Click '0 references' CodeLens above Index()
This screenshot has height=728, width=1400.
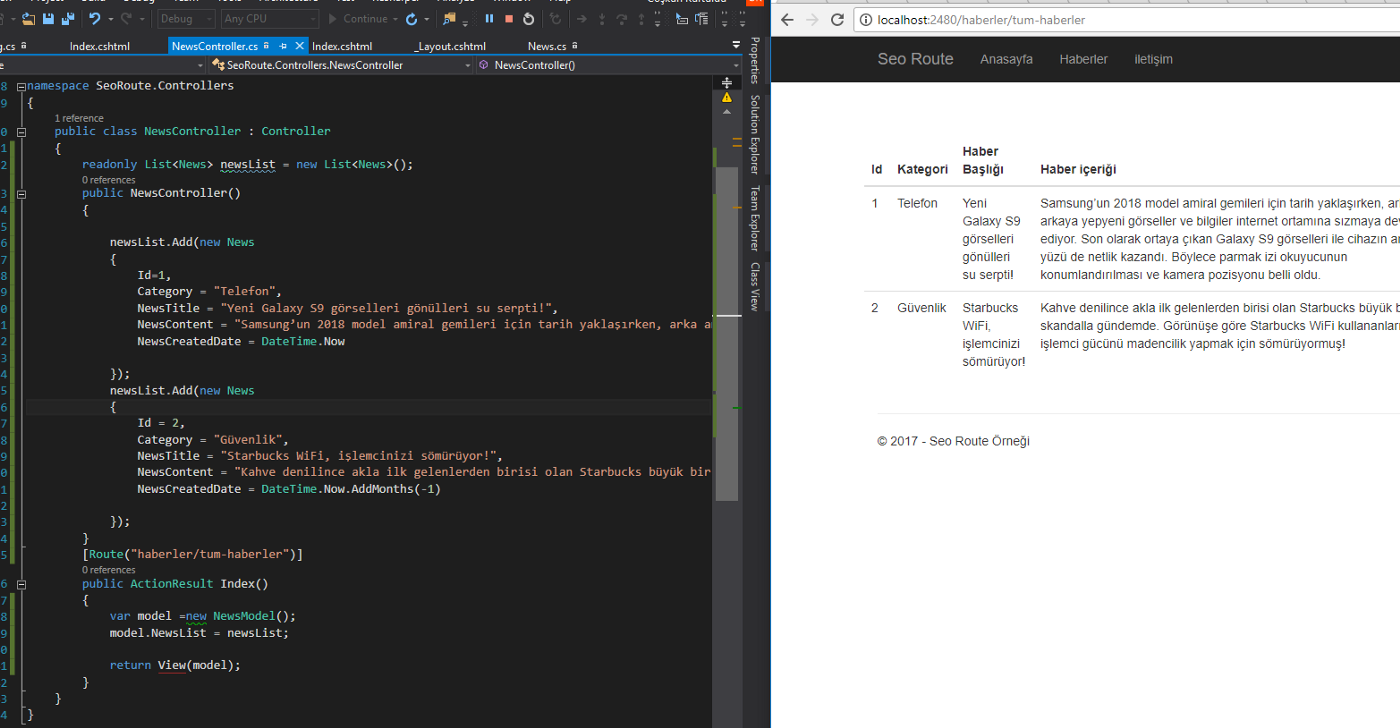coord(108,570)
